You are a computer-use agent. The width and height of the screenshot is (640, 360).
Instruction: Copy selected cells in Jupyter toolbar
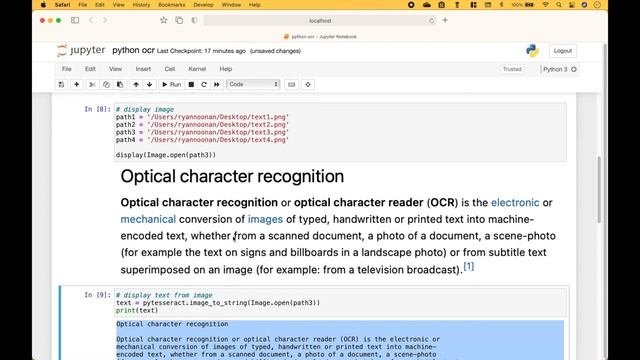point(106,84)
